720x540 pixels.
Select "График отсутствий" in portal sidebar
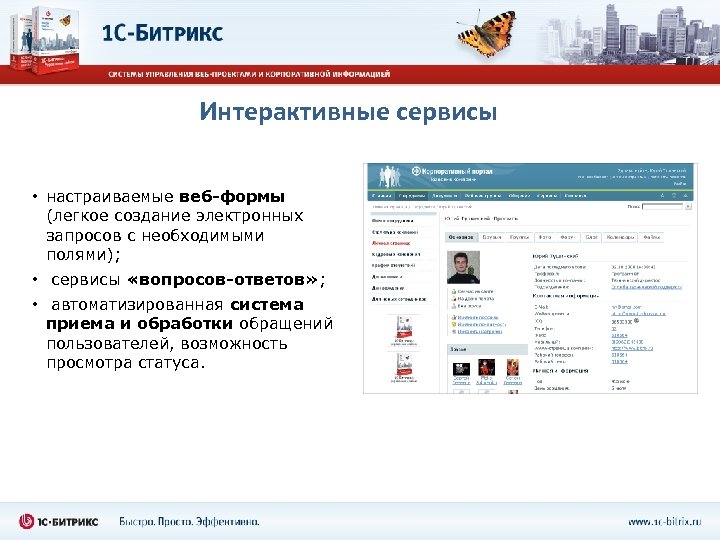394,265
